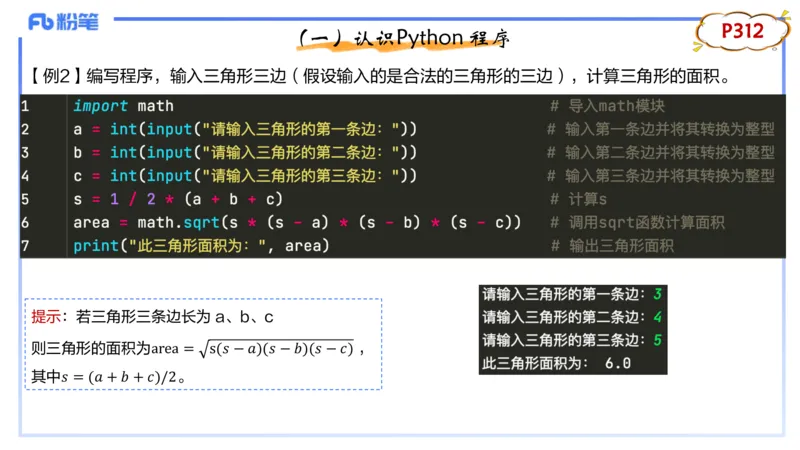Click the red 提示 label

46,317
